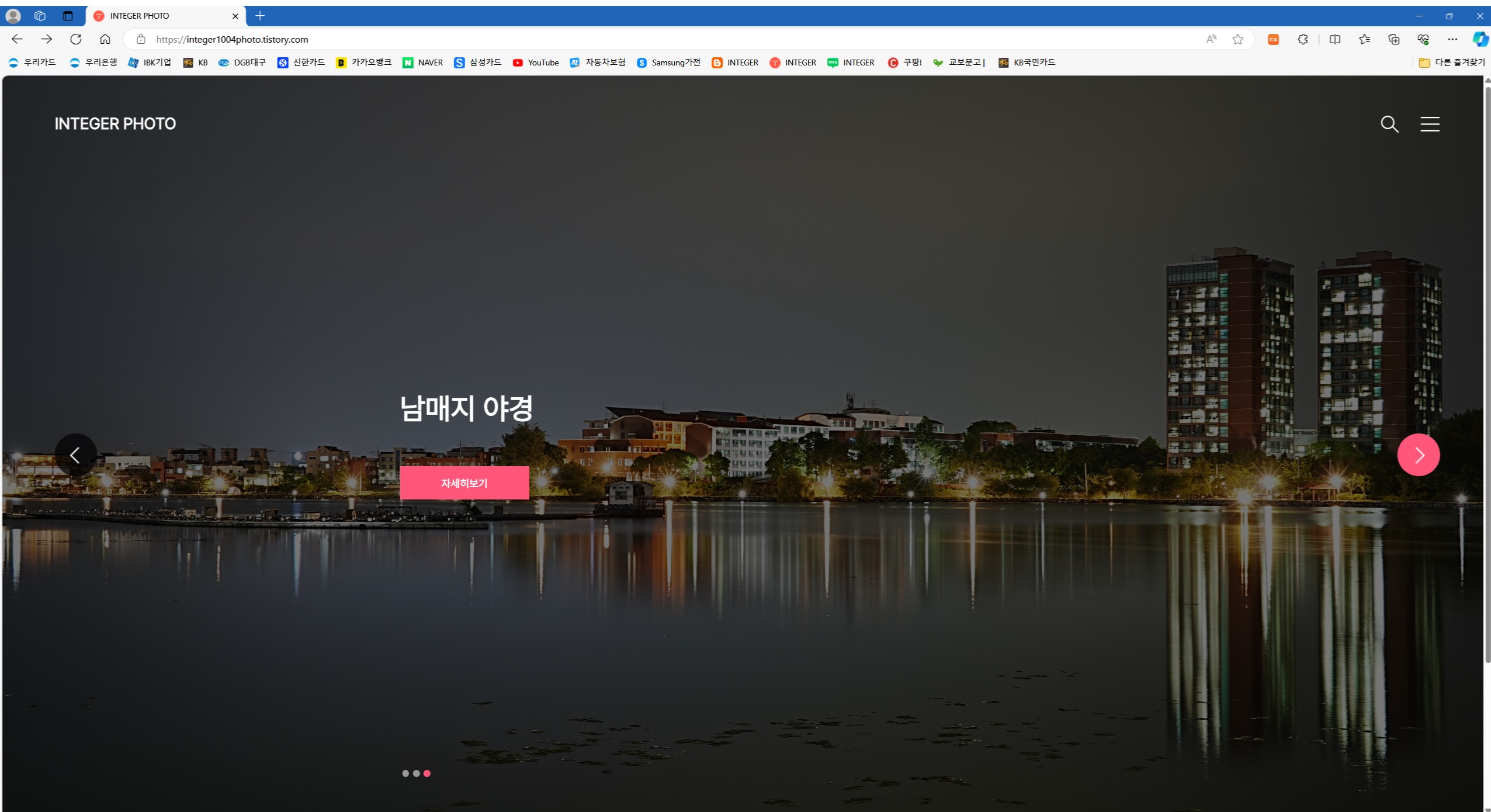Click the pink 자세히보기 button

coord(464,483)
